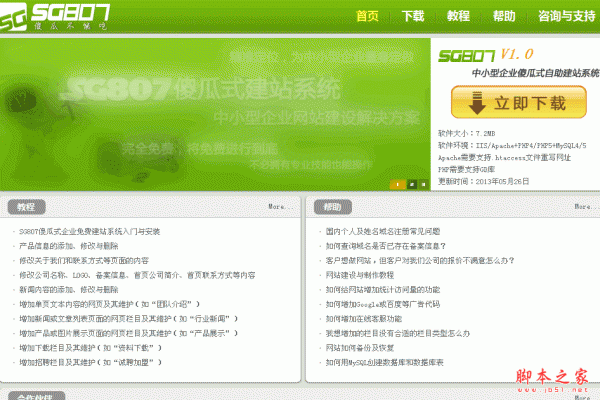
Task: Open the 客户想做网站 pricing question link
Action: pyautogui.click(x=420, y=261)
